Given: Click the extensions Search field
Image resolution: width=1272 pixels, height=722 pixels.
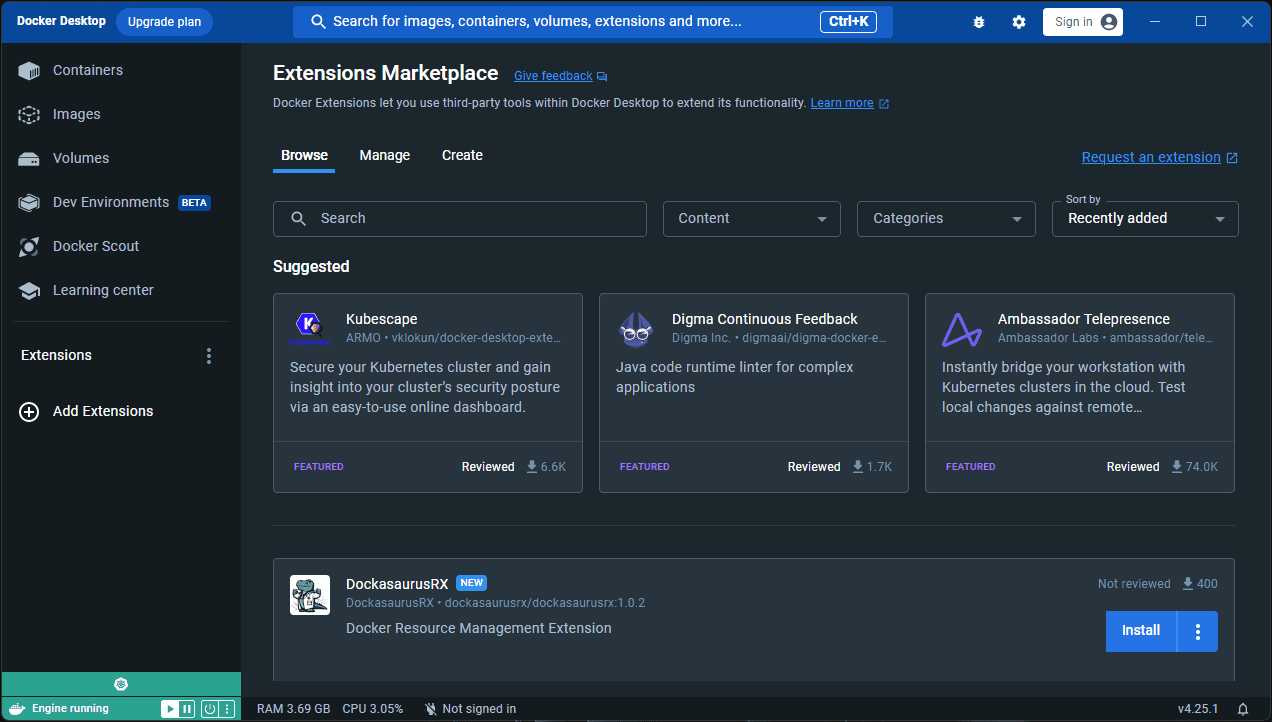Looking at the screenshot, I should [x=460, y=219].
